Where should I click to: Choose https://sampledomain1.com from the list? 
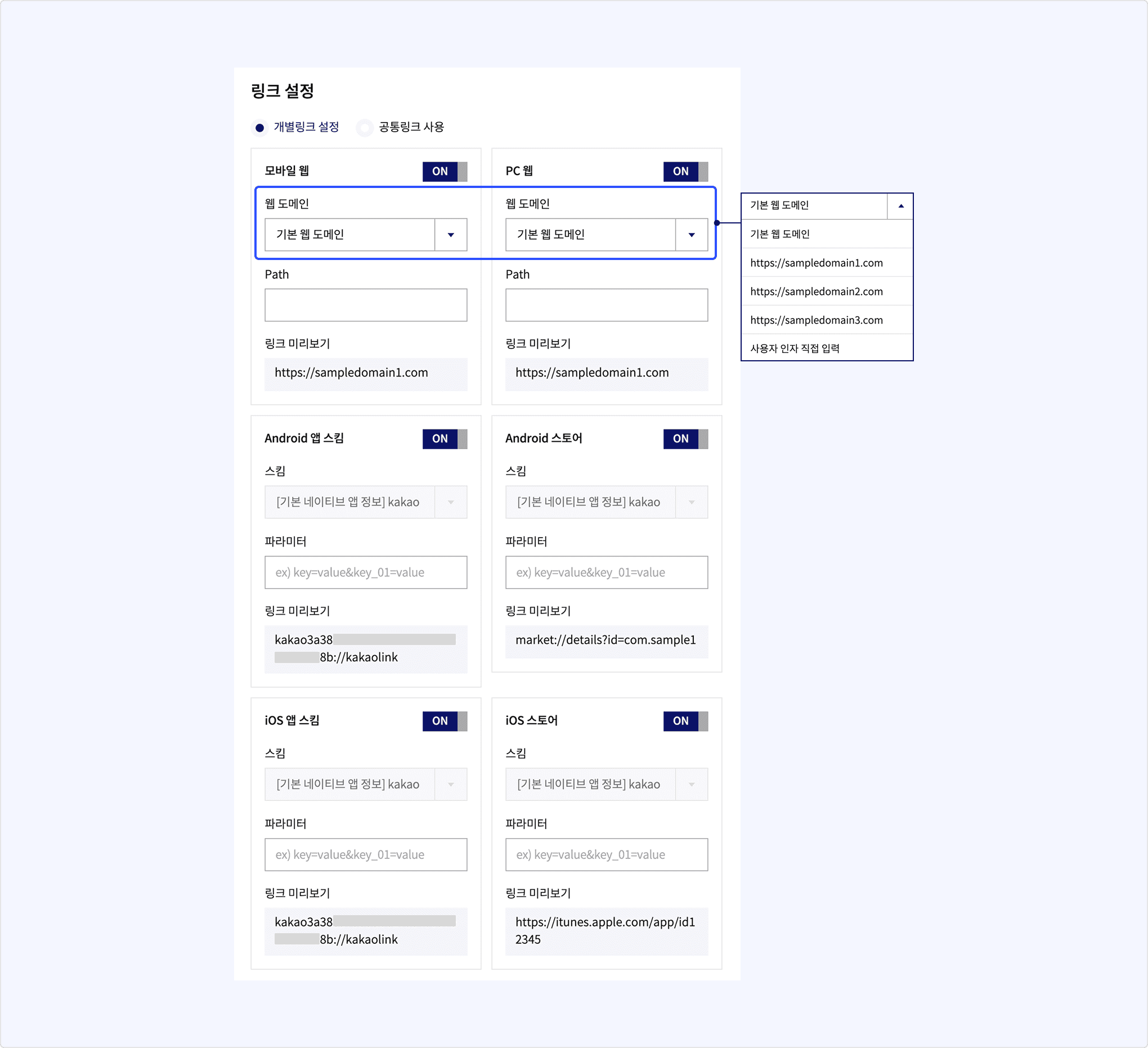[x=816, y=263]
